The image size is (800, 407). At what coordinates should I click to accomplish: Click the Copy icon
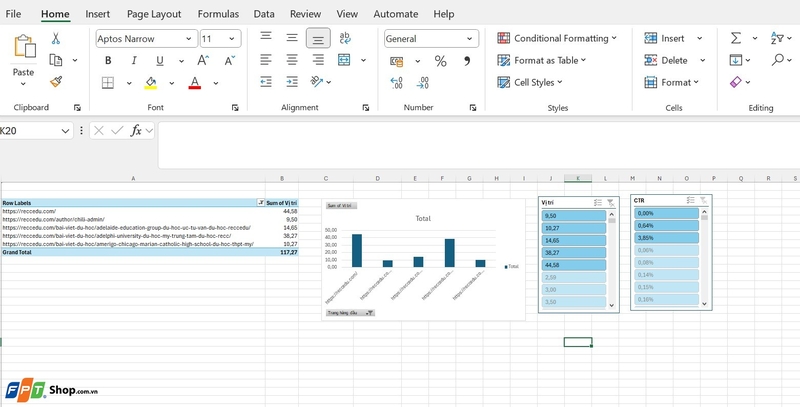click(56, 60)
